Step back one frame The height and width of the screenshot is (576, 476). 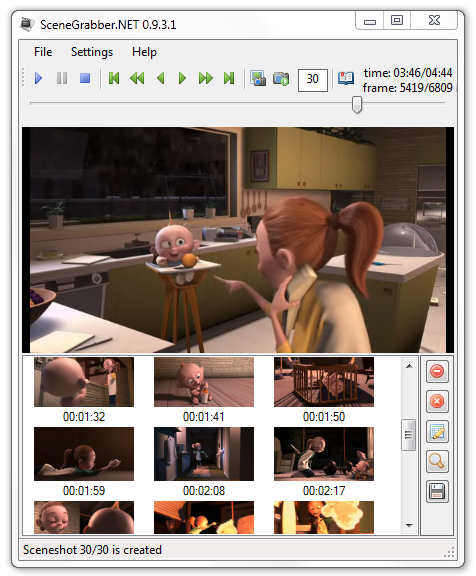(161, 78)
